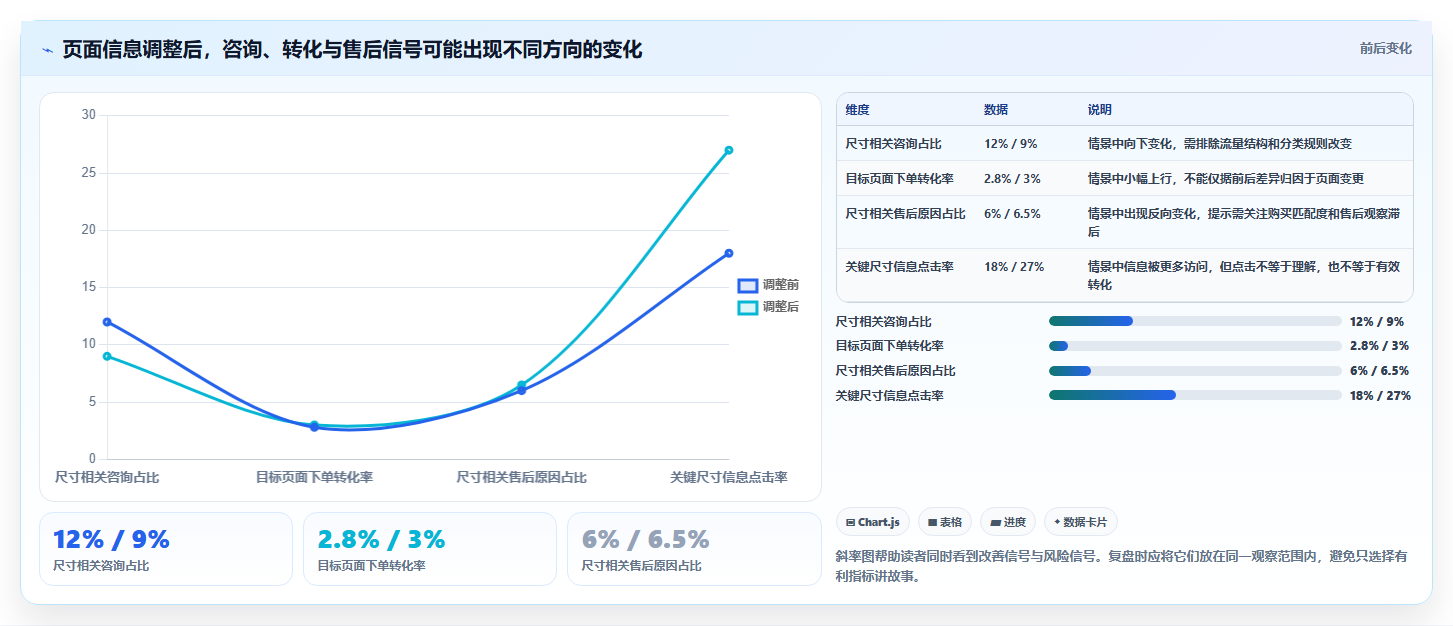Click the 尺寸相关咨询占比 progress bar
The width and height of the screenshot is (1453, 626).
coord(1195,321)
